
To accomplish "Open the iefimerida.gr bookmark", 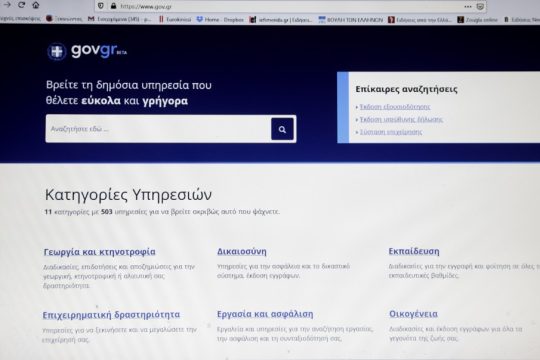I will 281,20.
